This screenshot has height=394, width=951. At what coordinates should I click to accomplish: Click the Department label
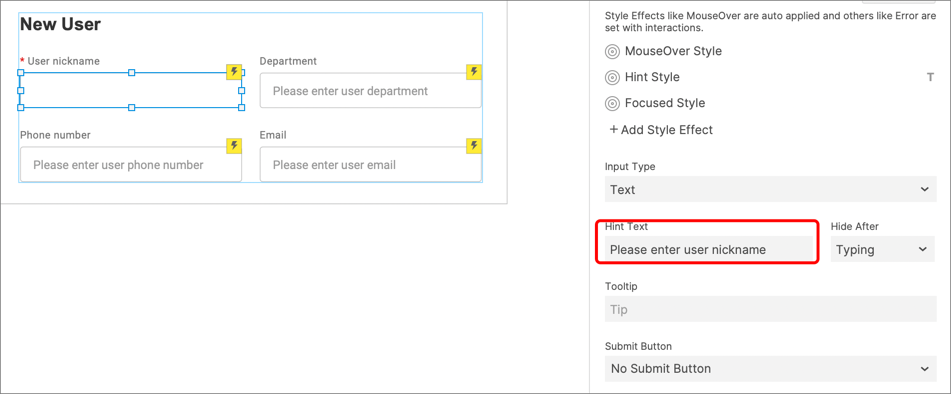tap(288, 61)
